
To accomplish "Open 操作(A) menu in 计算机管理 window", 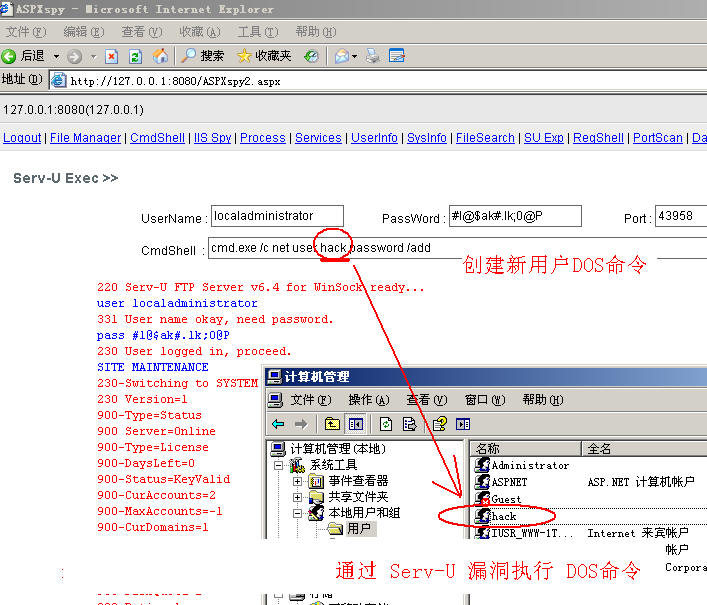I will [x=369, y=400].
